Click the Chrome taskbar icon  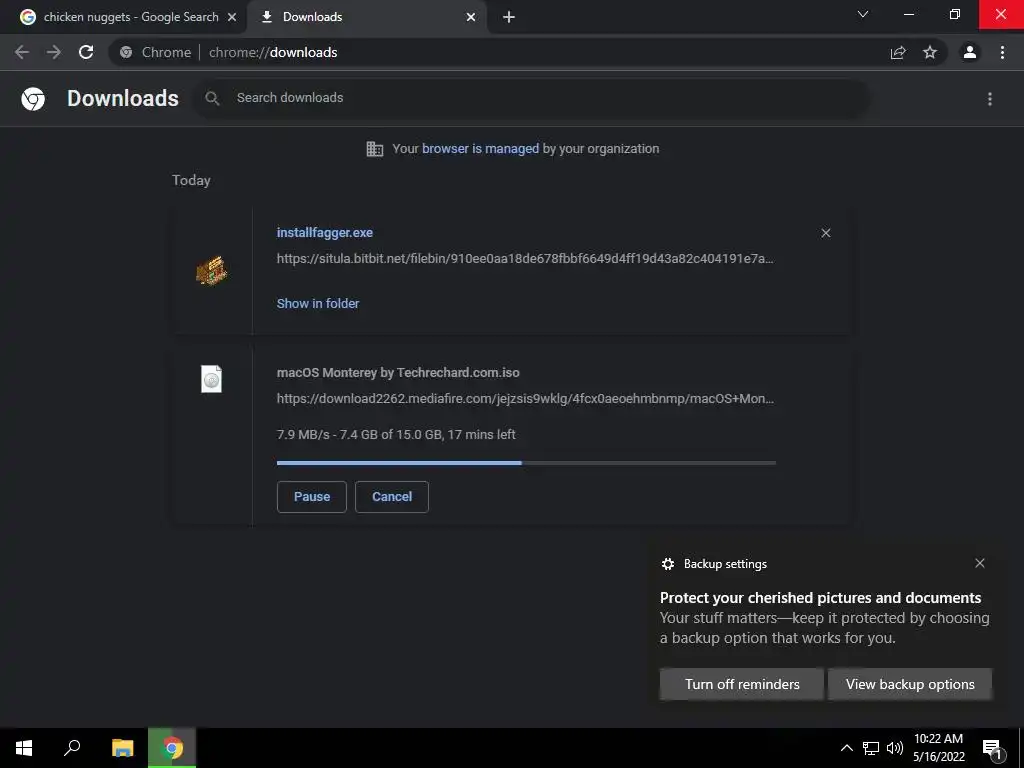pyautogui.click(x=172, y=748)
